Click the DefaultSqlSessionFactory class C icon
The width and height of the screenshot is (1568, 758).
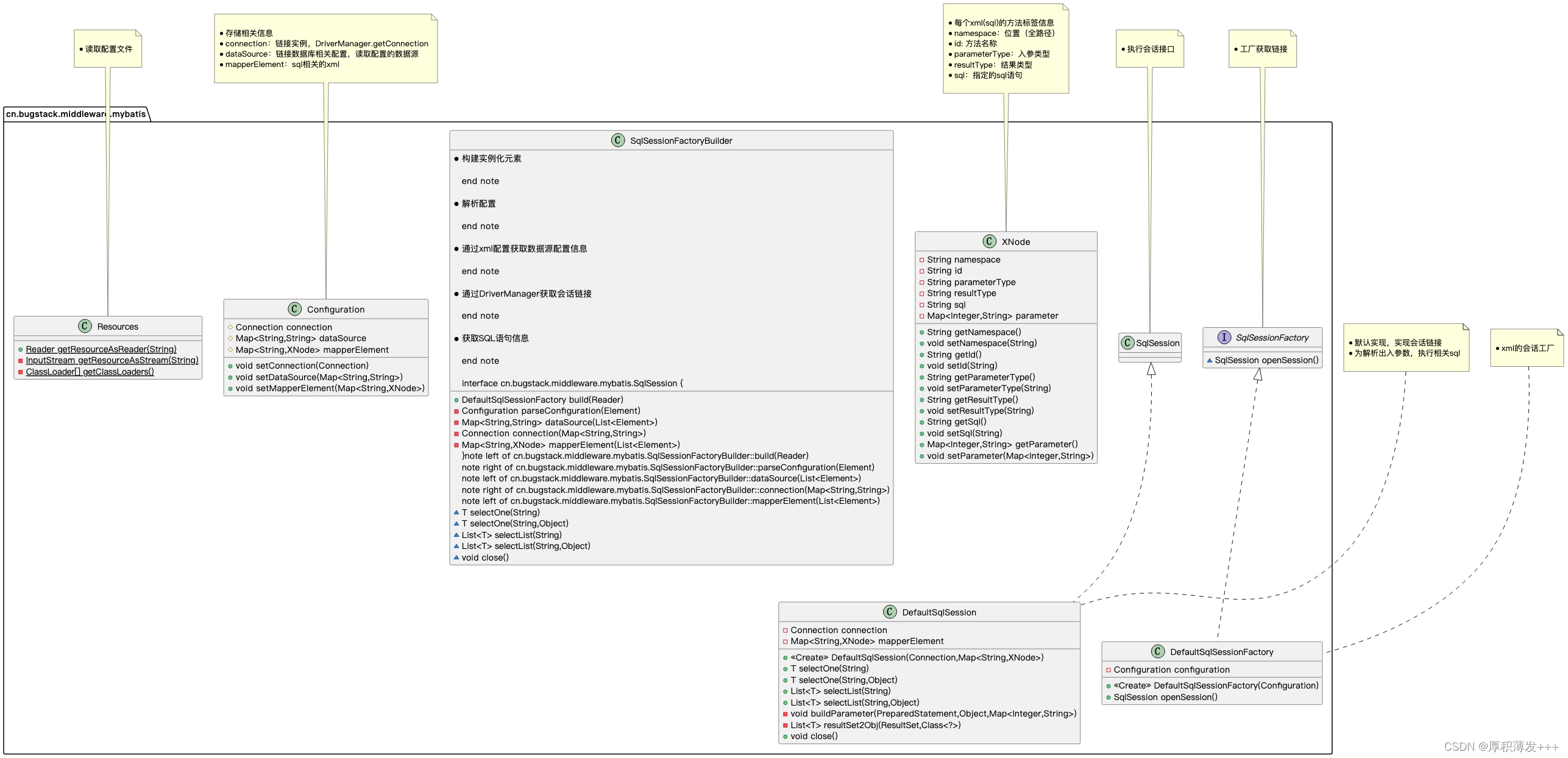click(x=1158, y=651)
